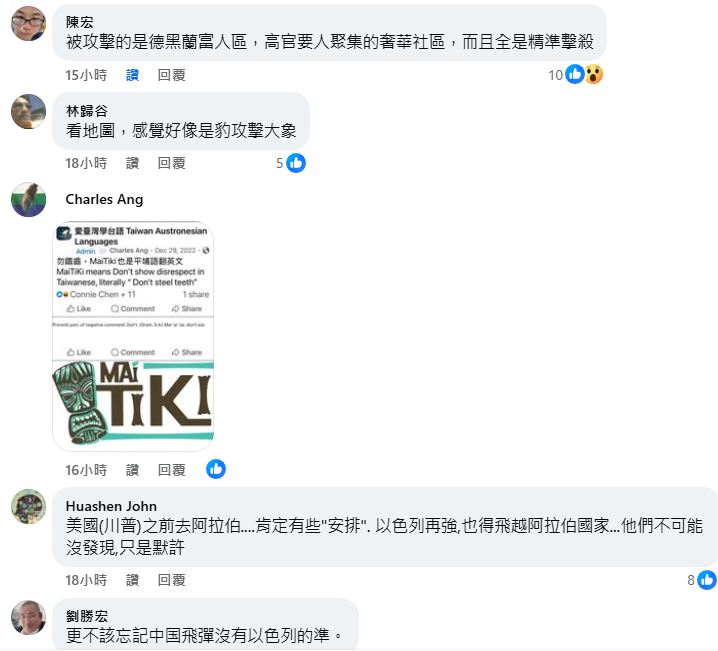The width and height of the screenshot is (718, 651).
Task: Open 林歸谷's profile picture
Action: pos(28,111)
